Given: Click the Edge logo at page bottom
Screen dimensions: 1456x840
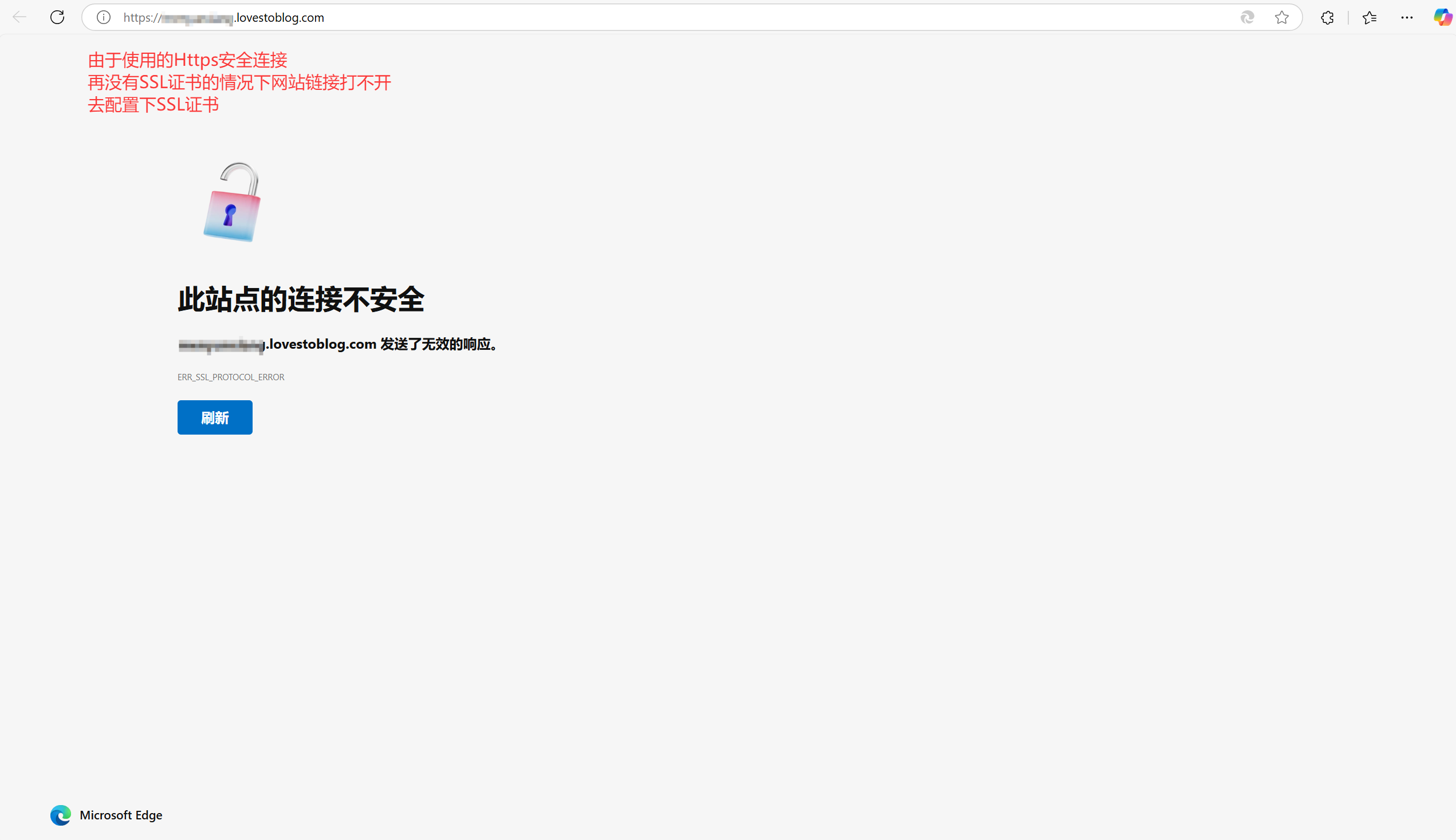Looking at the screenshot, I should point(61,815).
